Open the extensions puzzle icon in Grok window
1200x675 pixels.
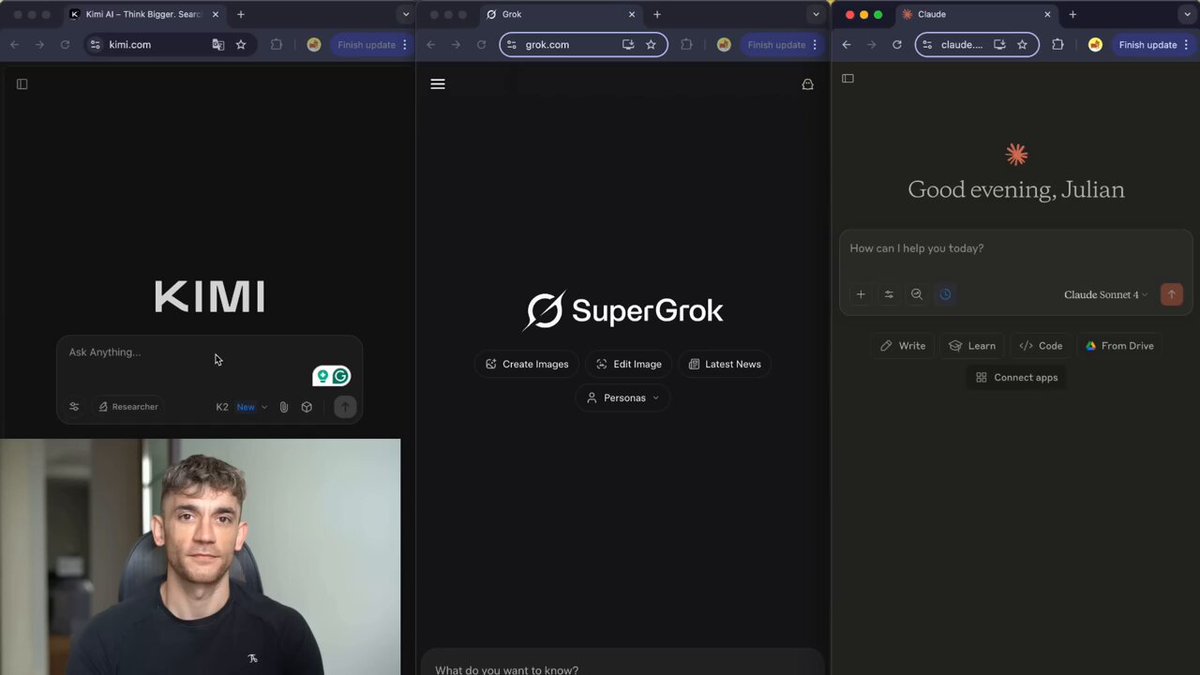coord(687,45)
